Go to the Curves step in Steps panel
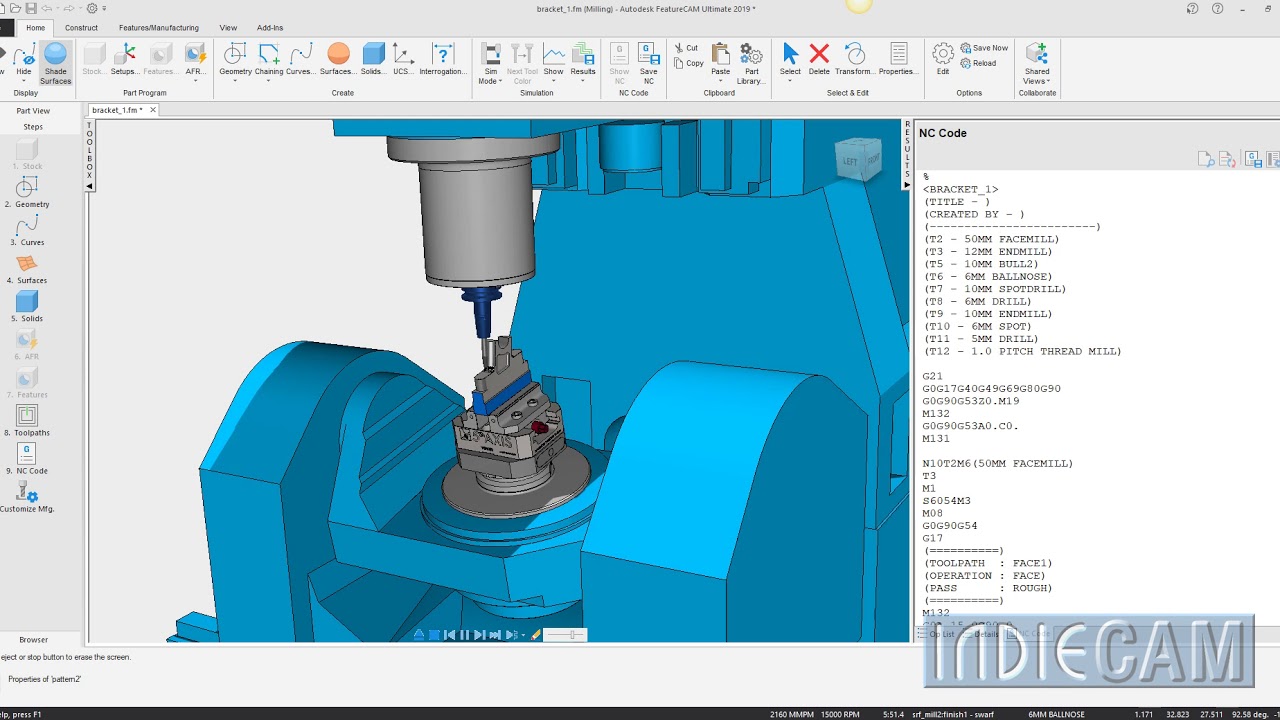The image size is (1280, 720). point(27,230)
